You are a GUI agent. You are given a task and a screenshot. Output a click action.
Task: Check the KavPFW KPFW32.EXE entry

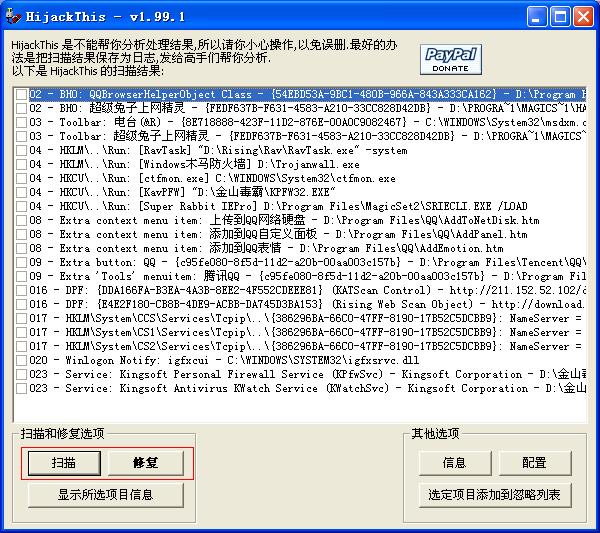click(21, 192)
